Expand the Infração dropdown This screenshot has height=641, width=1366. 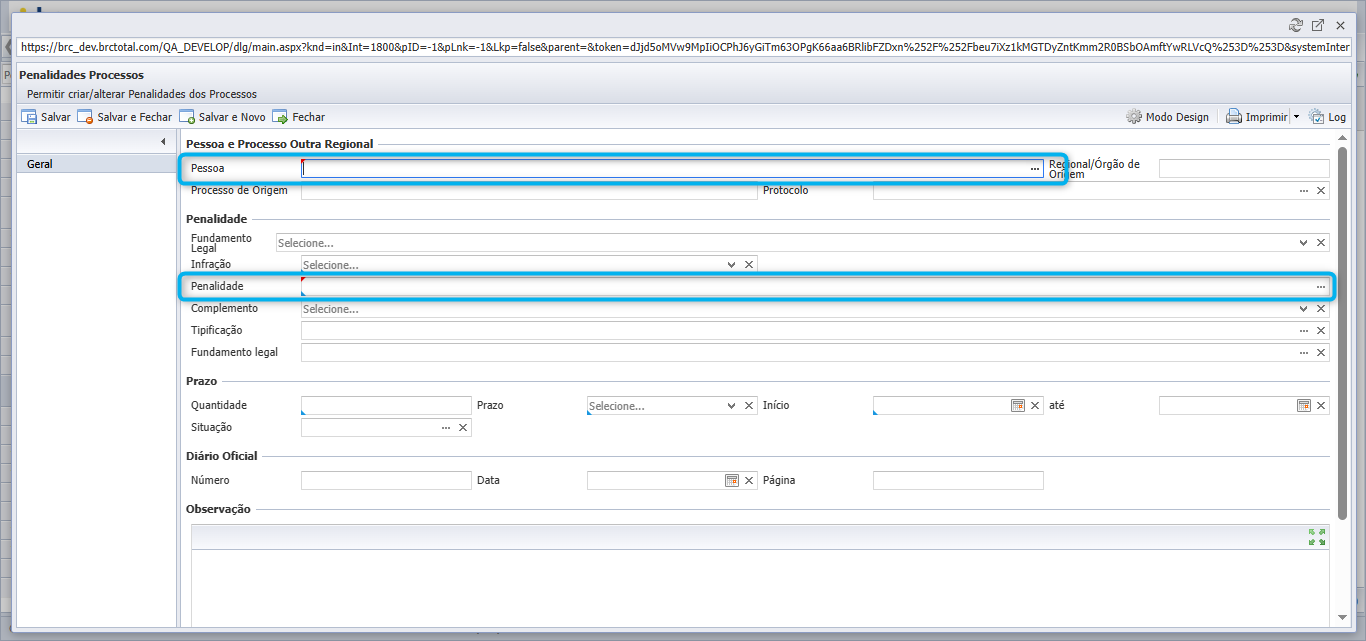(732, 265)
